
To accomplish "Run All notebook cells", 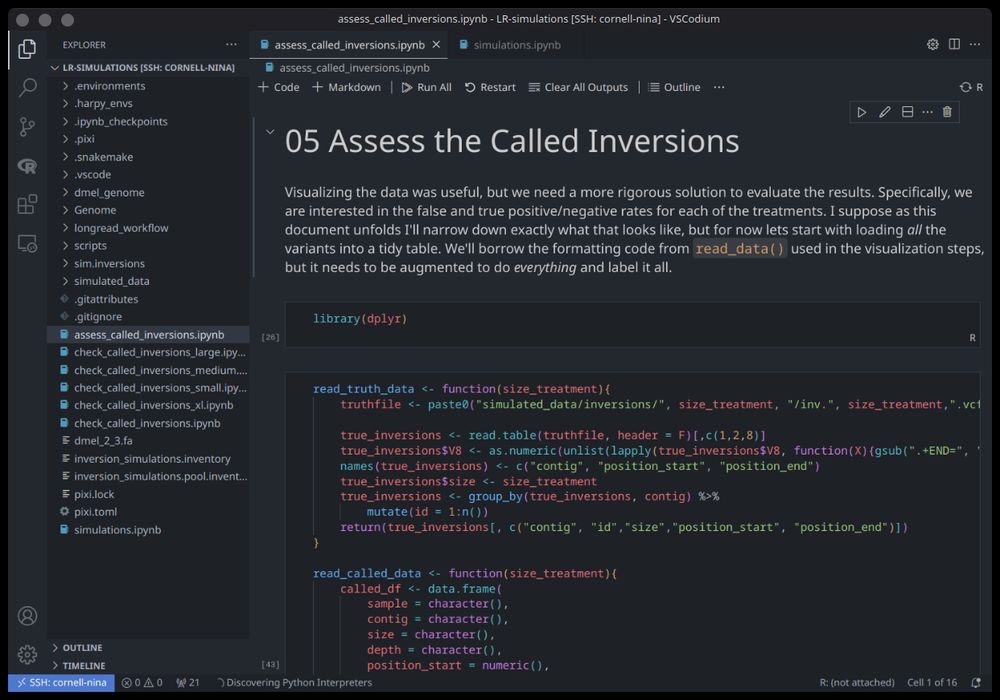I will pyautogui.click(x=426, y=87).
